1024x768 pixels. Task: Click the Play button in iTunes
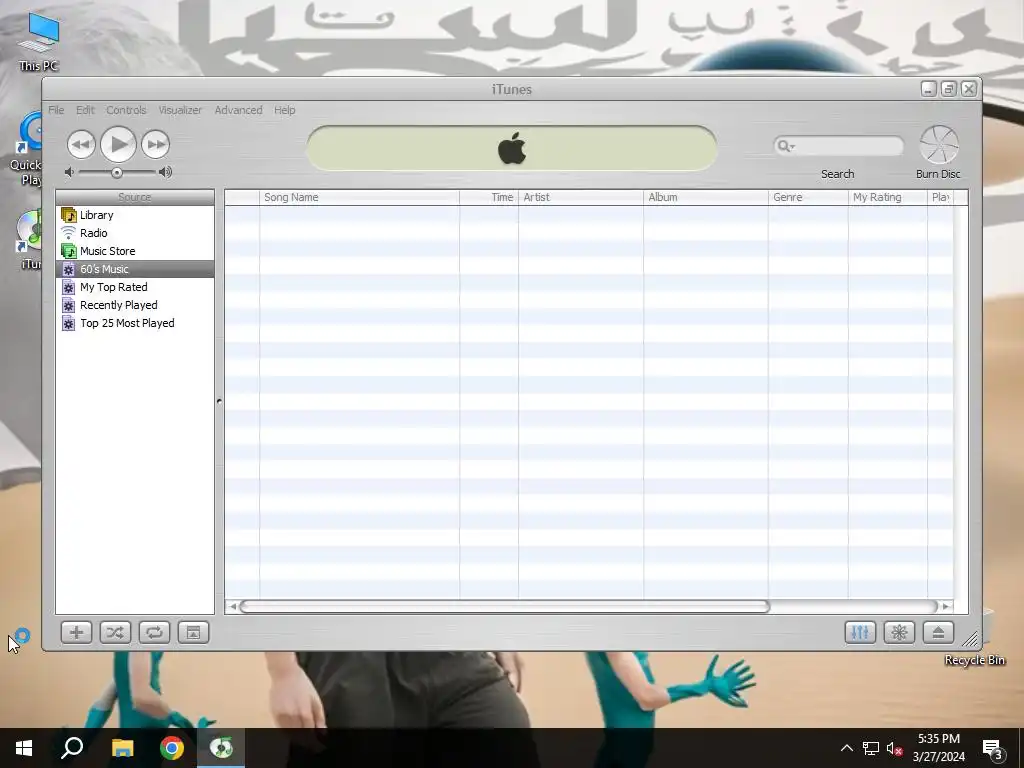point(118,144)
